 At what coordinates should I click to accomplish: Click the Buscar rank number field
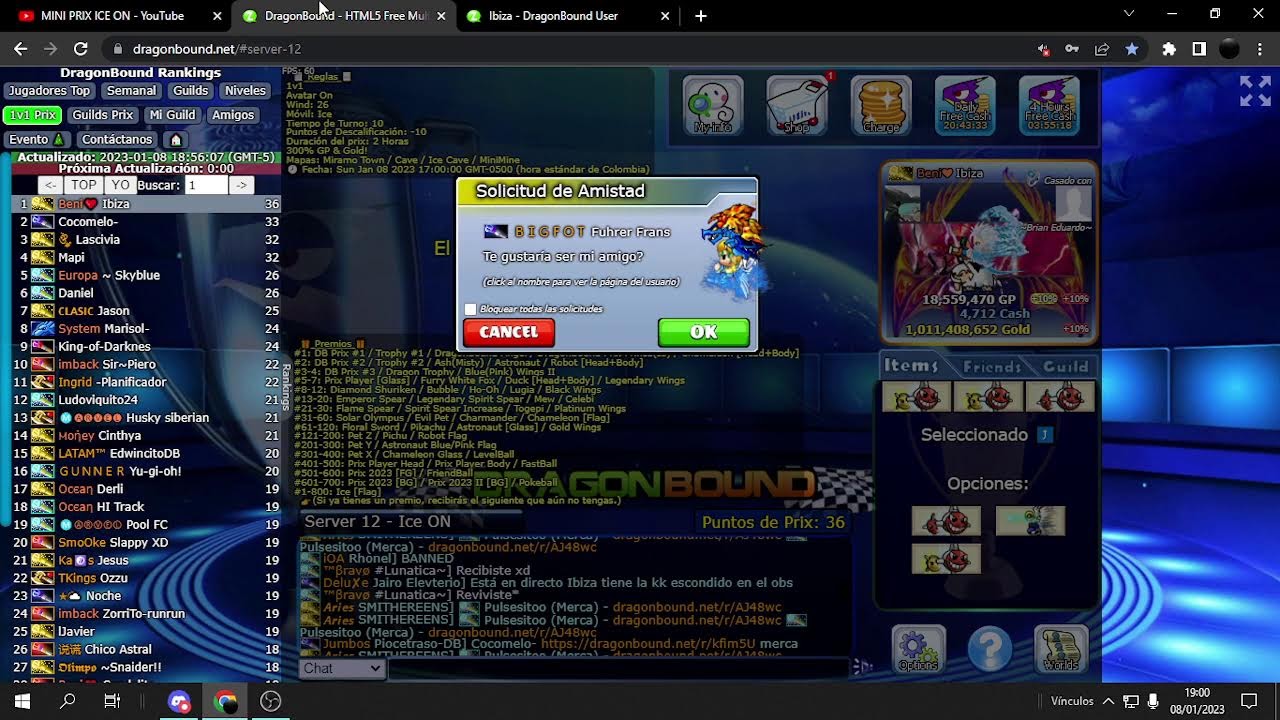[205, 185]
